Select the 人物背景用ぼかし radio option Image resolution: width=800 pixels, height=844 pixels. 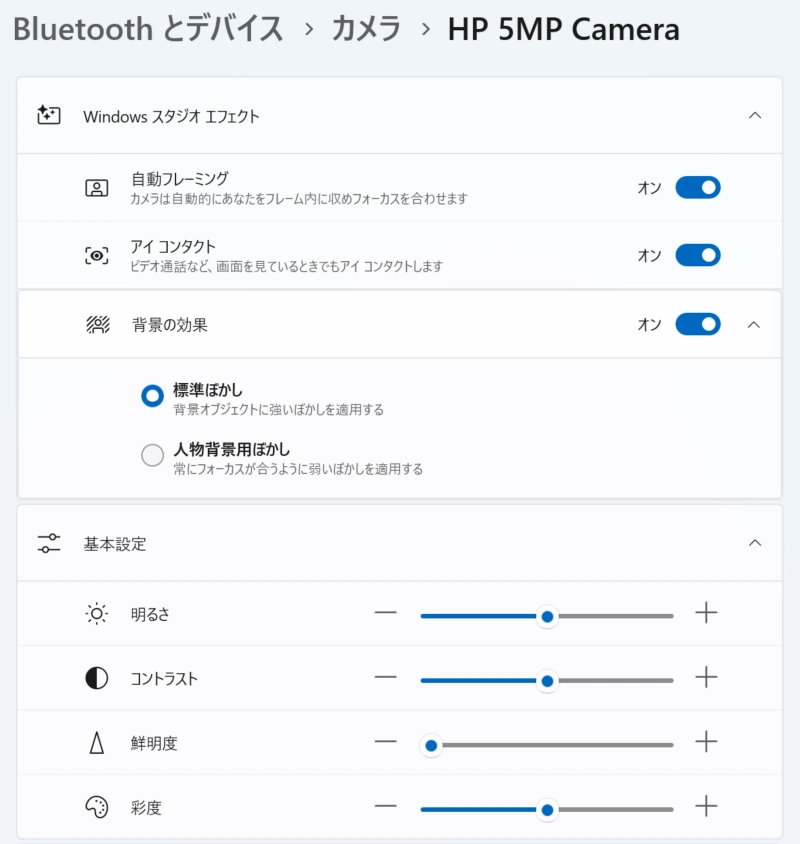click(152, 455)
